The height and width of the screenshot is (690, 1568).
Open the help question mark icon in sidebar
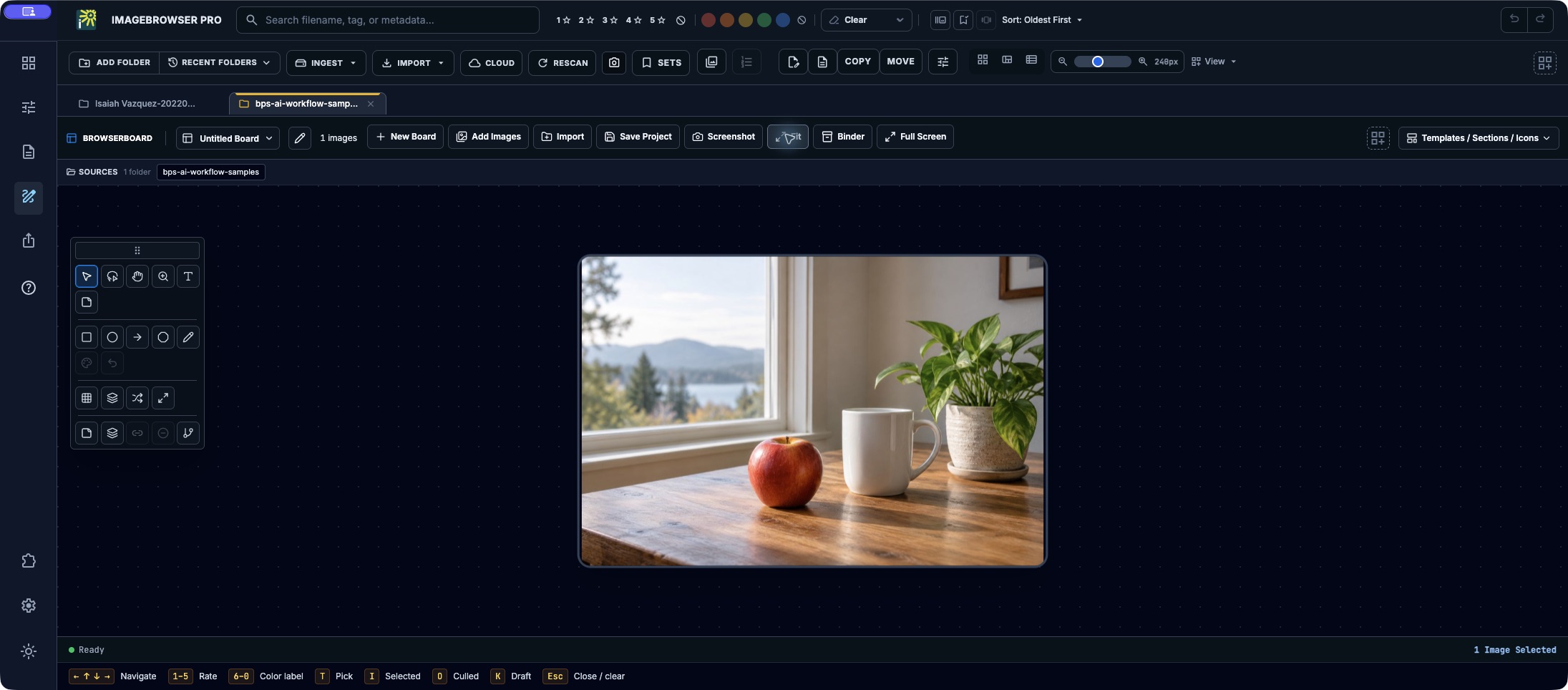click(x=29, y=288)
